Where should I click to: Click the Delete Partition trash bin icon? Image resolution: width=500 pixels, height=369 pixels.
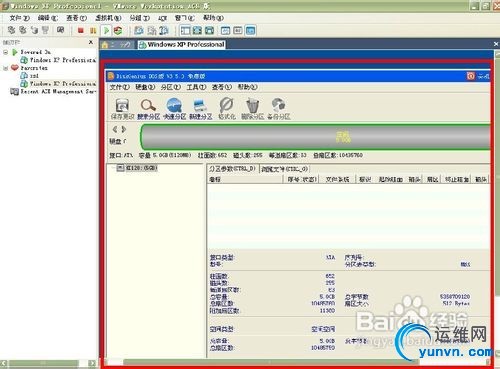click(x=253, y=105)
